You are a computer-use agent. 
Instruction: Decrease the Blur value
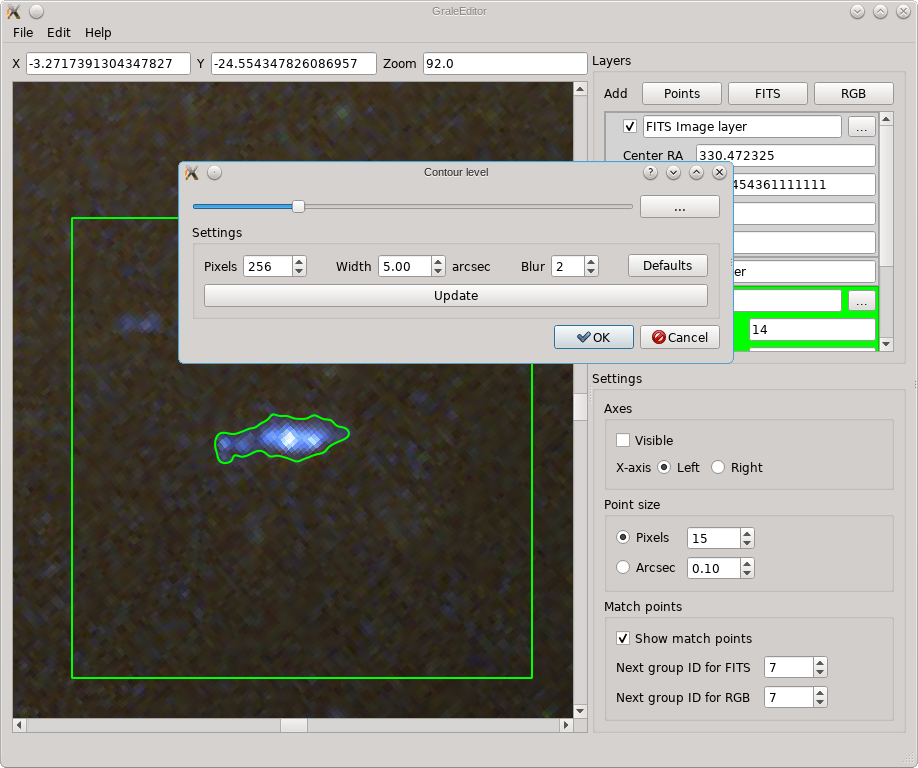[x=591, y=271]
